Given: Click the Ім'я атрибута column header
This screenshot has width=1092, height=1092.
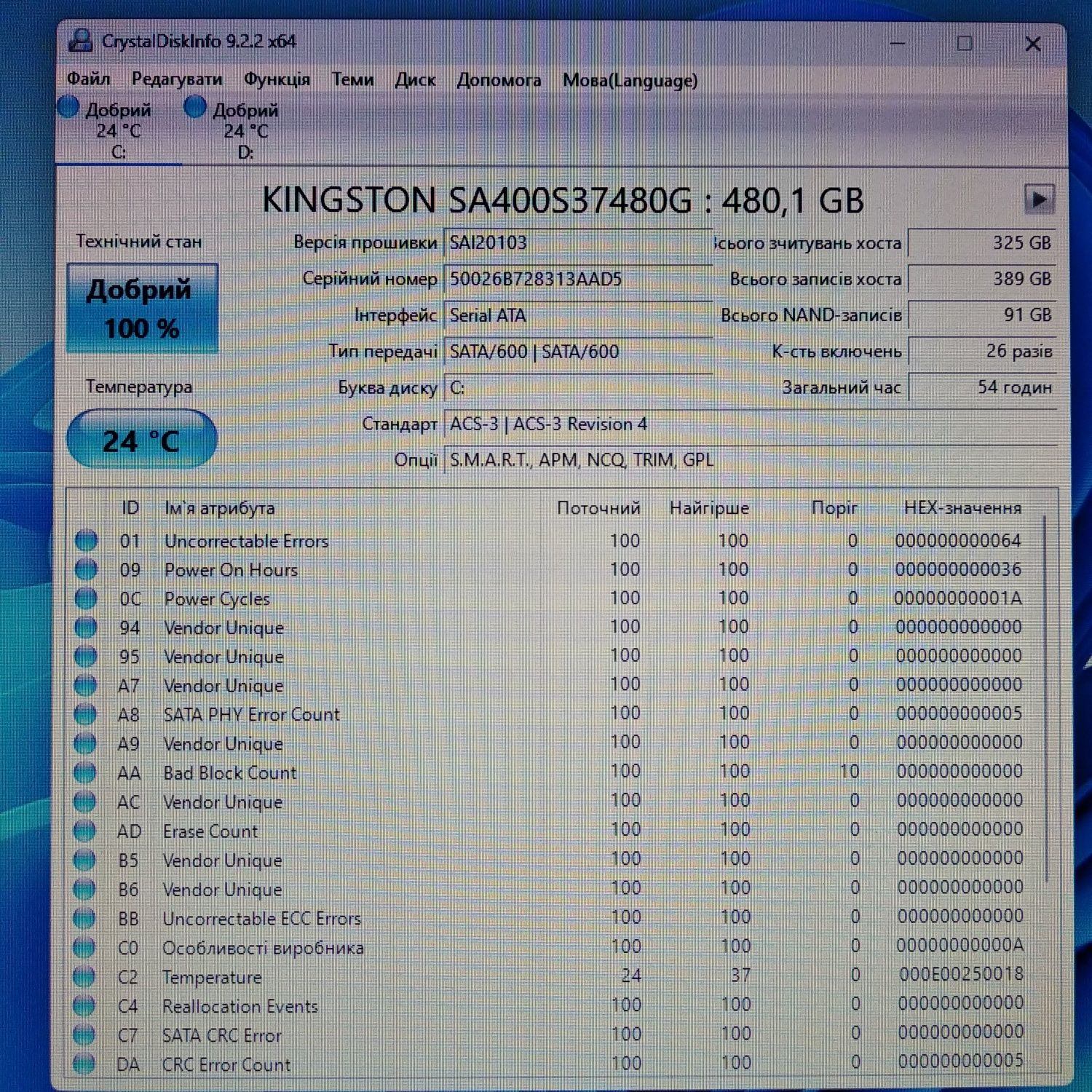Looking at the screenshot, I should pos(220,508).
